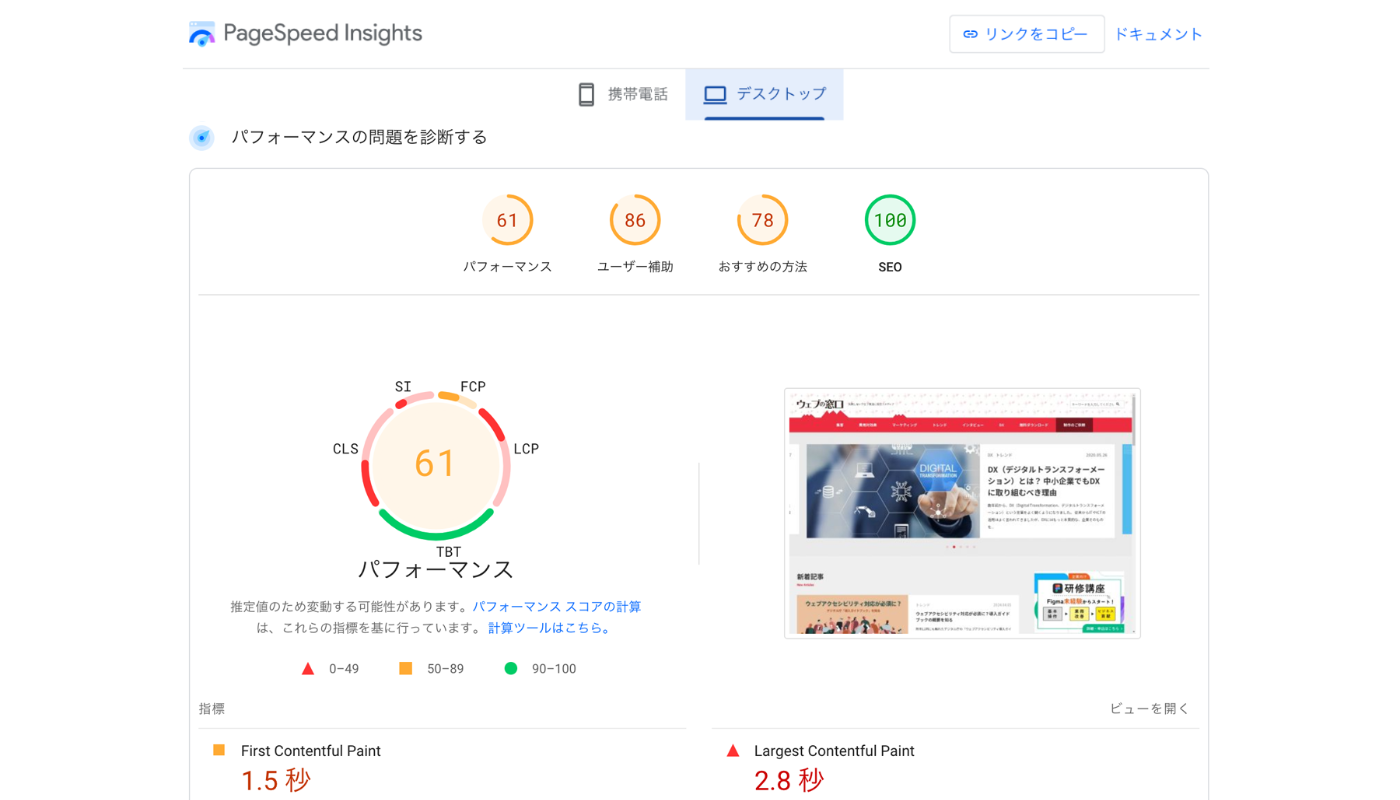The width and height of the screenshot is (1400, 800).
Task: Jump to ユーザー補助 score gauge 86
Action: tap(635, 221)
